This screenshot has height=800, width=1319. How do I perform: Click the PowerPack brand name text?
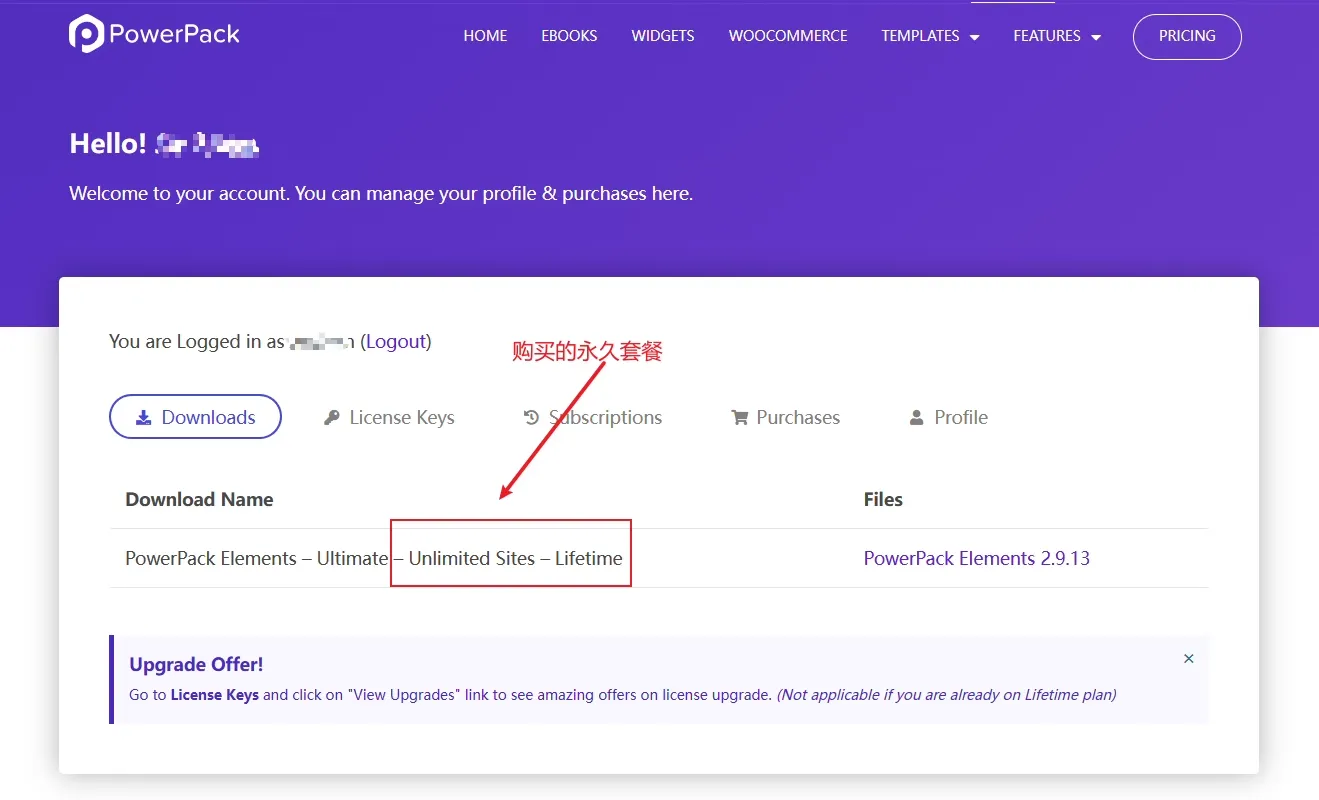(x=174, y=34)
